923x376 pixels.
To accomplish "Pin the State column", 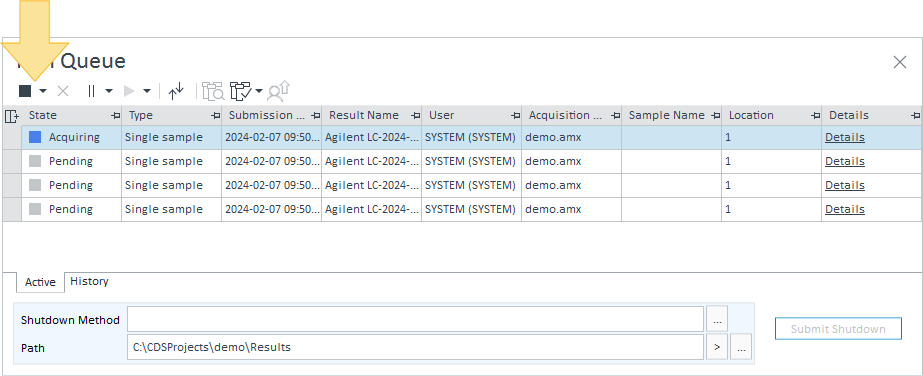I will (x=115, y=116).
